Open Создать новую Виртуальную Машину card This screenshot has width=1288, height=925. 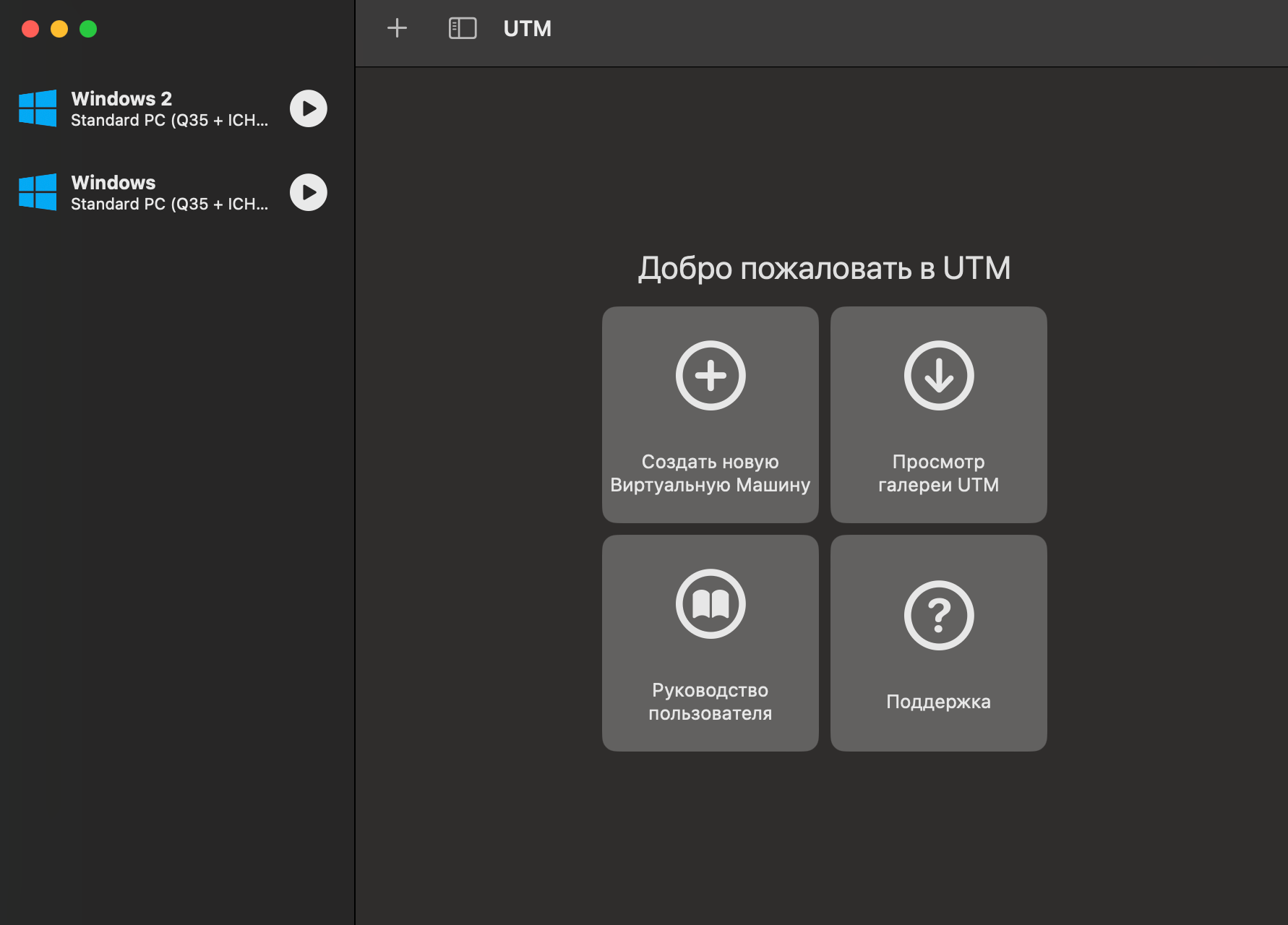click(x=710, y=415)
